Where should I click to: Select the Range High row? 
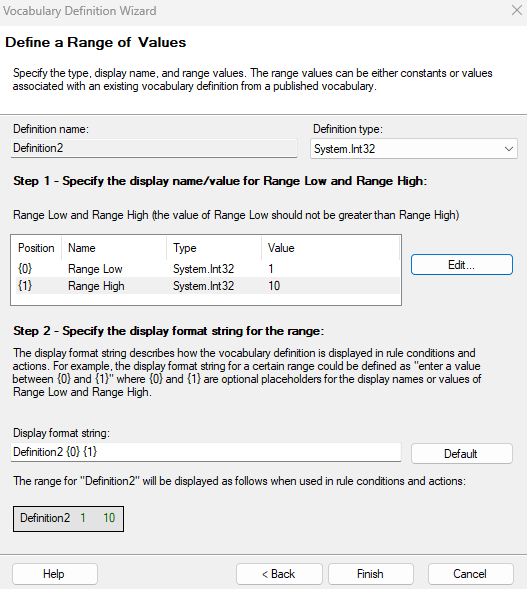[206, 286]
